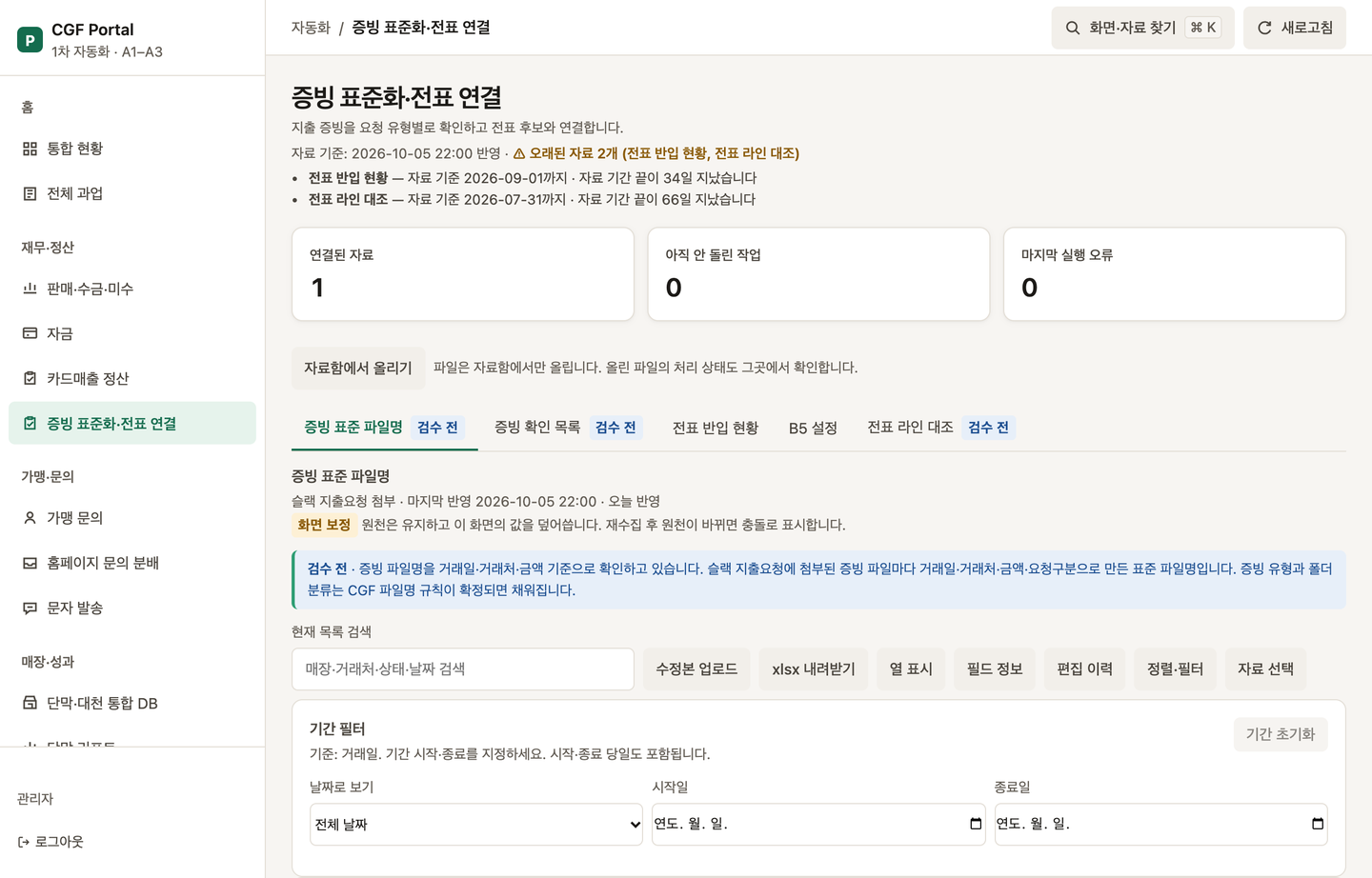Click 수정본 업로드 button
The image size is (1372, 878).
[696, 668]
